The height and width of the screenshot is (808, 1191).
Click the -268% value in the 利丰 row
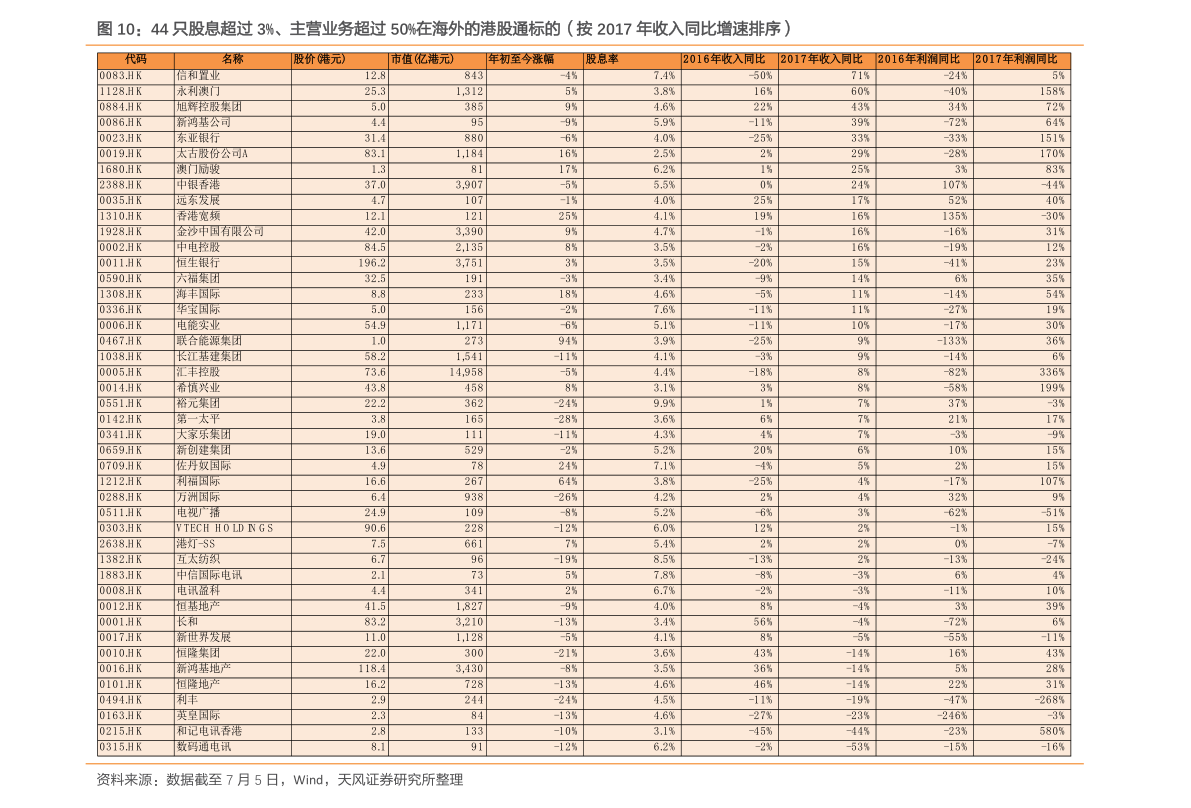(x=1050, y=700)
